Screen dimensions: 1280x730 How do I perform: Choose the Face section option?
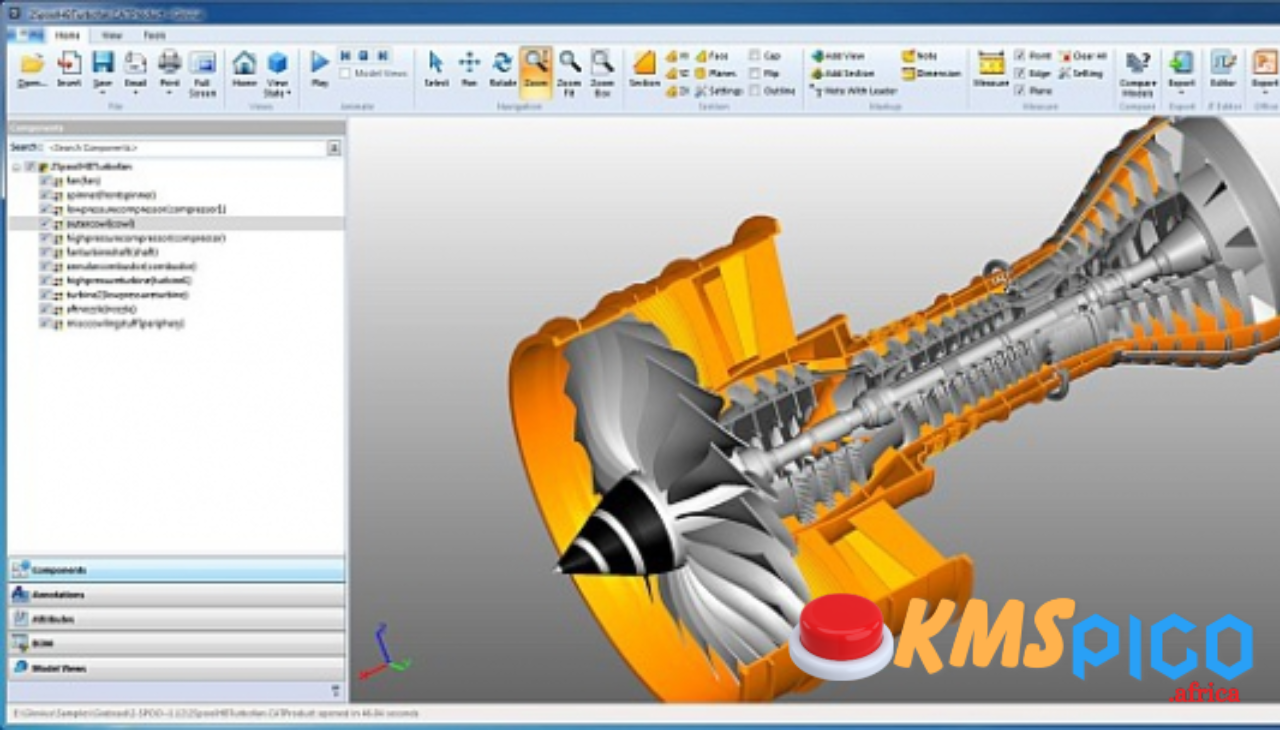(712, 56)
